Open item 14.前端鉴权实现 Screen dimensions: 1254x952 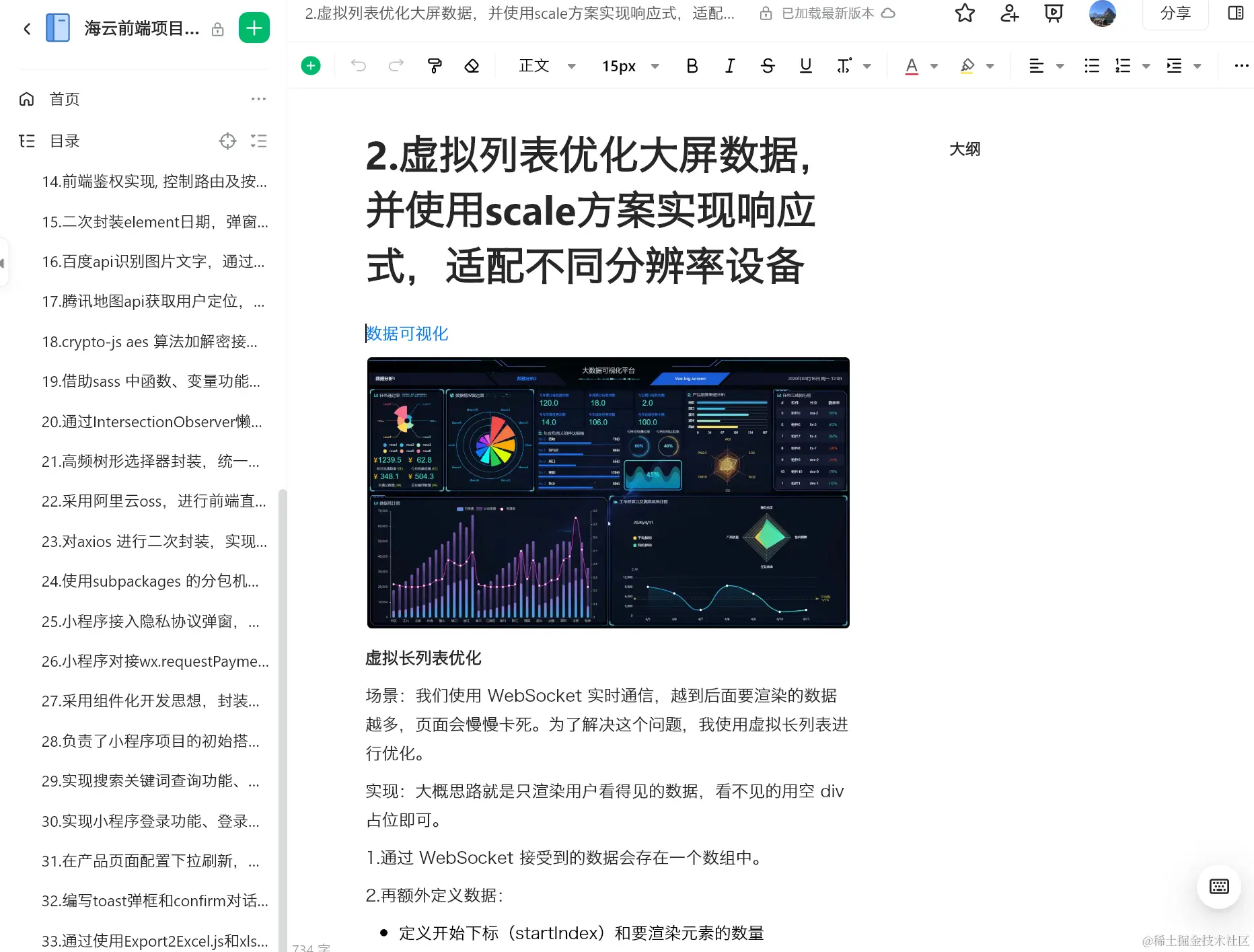click(154, 182)
